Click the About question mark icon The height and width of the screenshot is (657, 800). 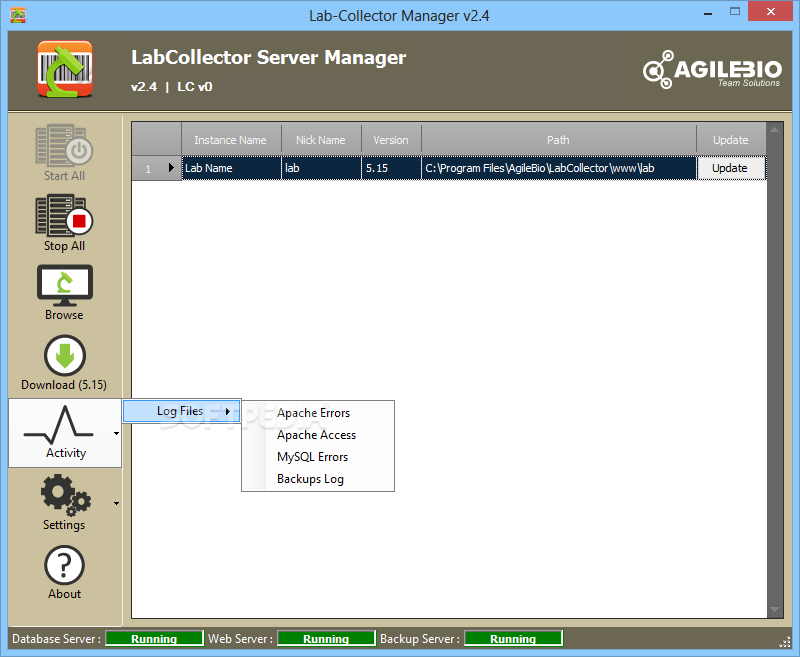(64, 565)
